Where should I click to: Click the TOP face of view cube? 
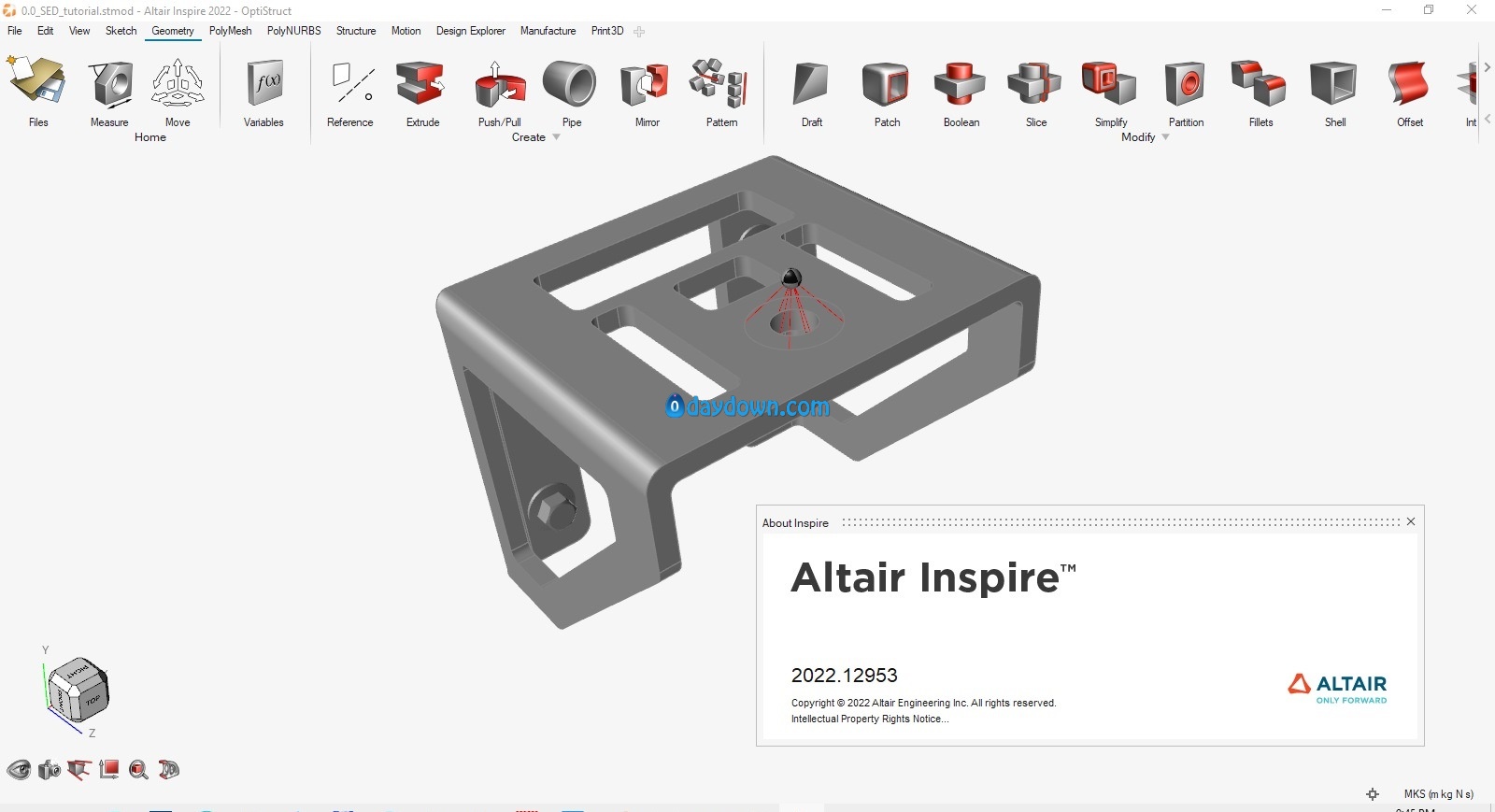pos(93,699)
